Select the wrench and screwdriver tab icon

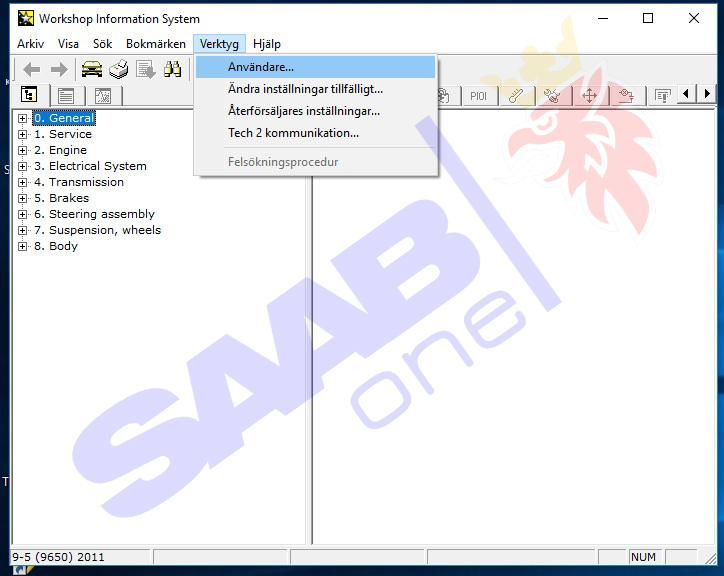(552, 96)
